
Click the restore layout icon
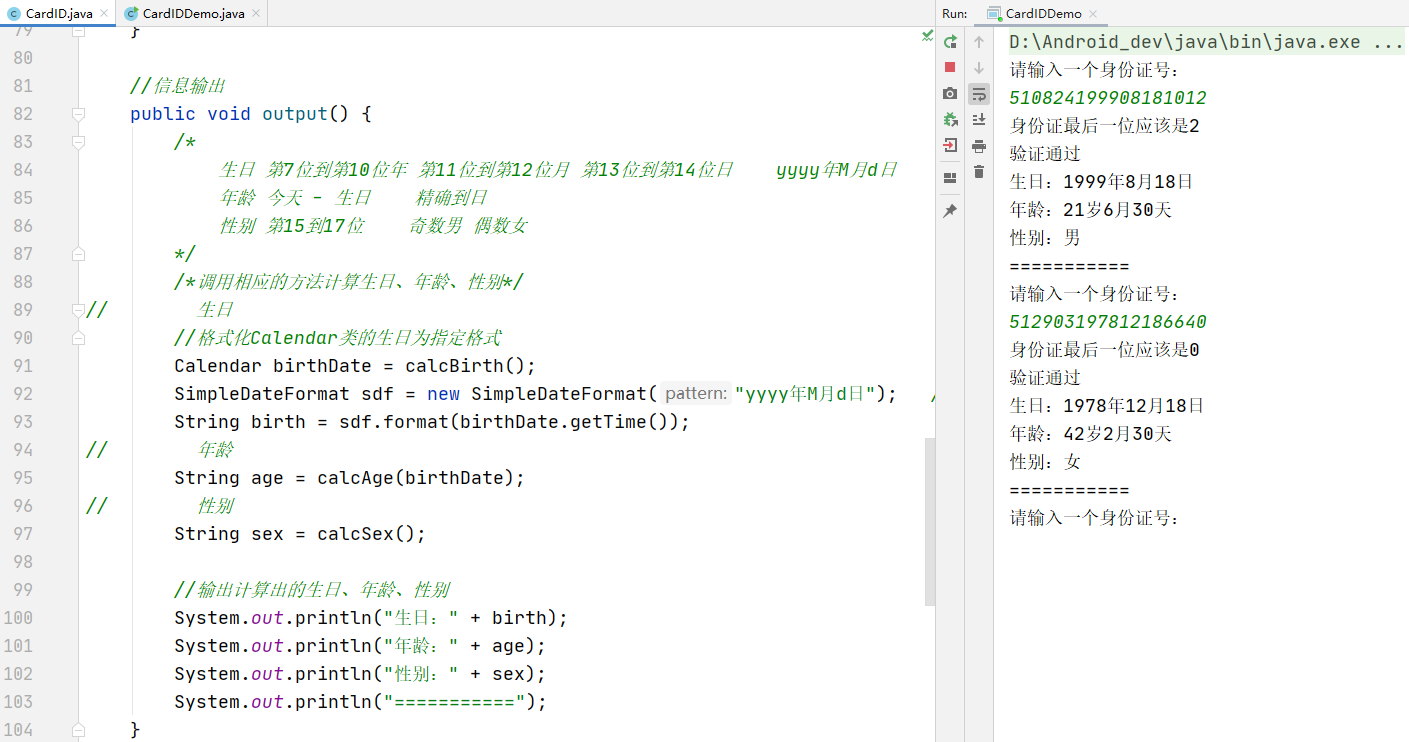[950, 178]
